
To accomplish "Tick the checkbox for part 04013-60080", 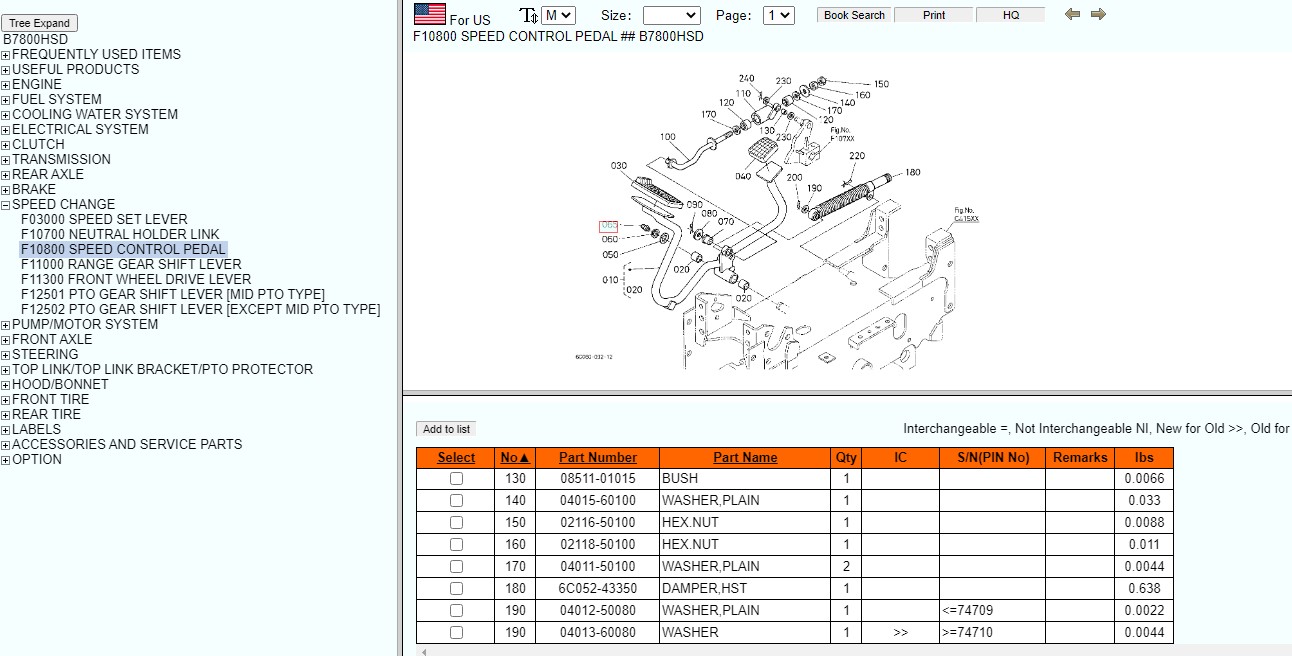I will tap(456, 633).
